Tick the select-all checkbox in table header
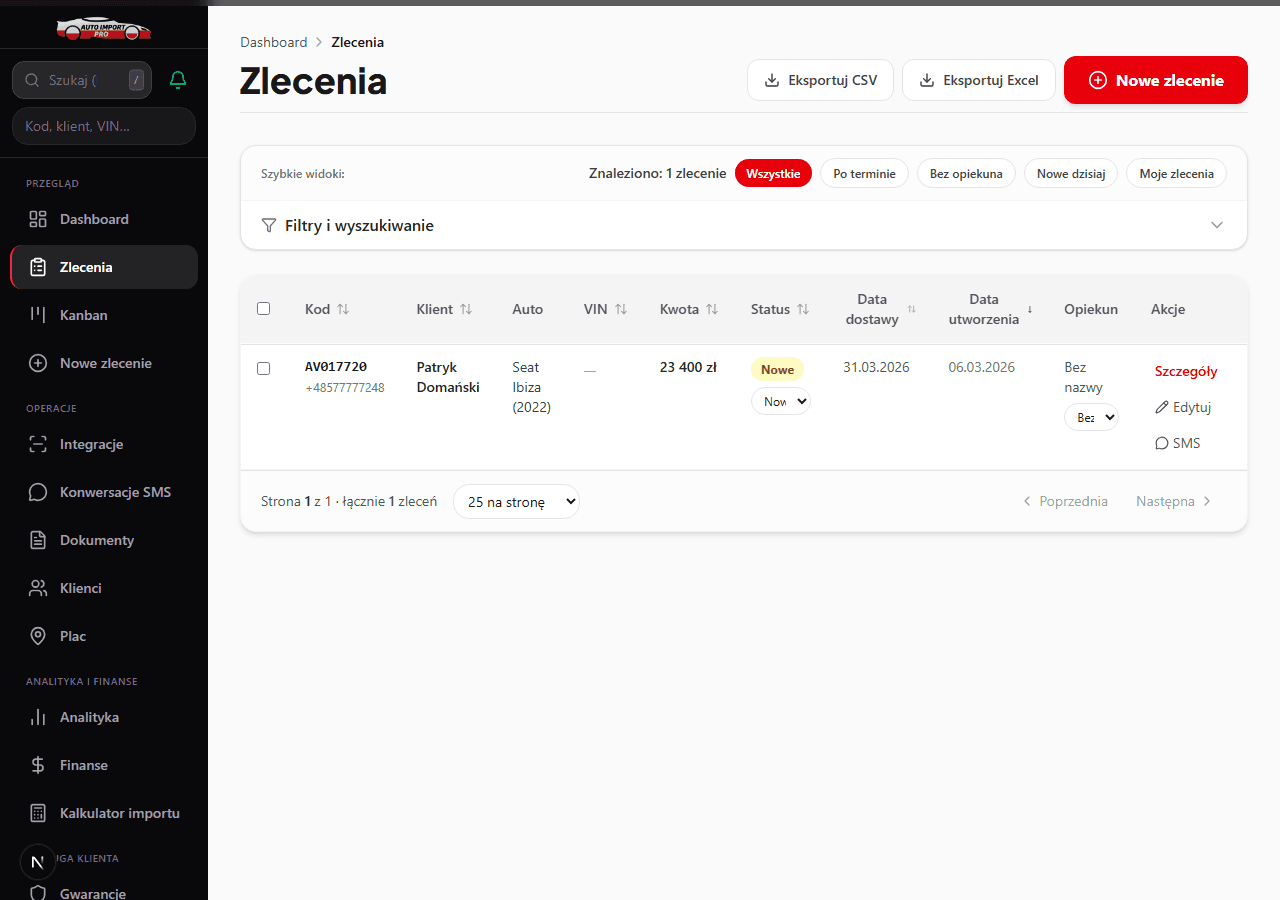Viewport: 1280px width, 900px height. coord(264,308)
